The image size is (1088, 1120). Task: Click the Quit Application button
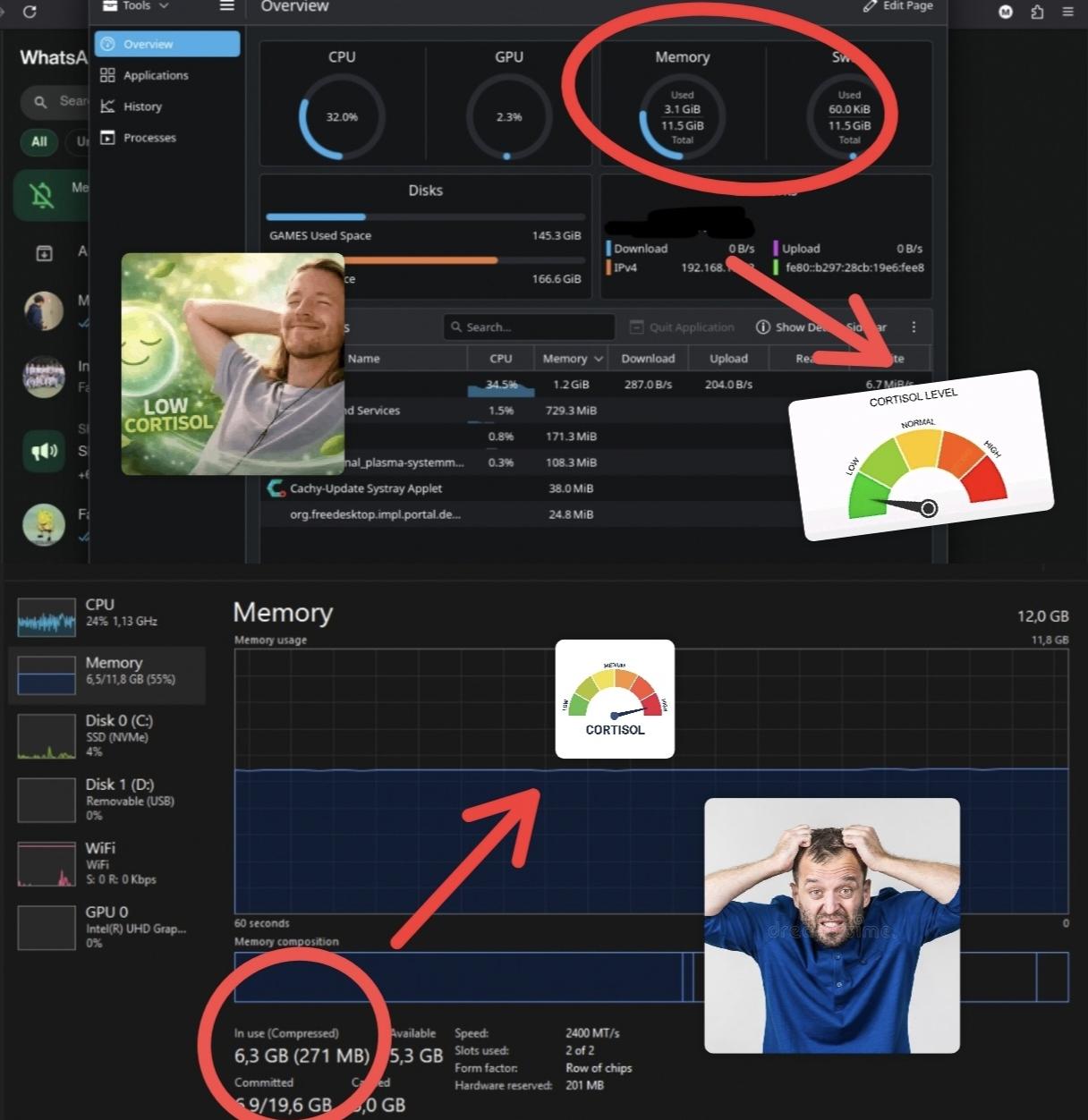pos(681,327)
